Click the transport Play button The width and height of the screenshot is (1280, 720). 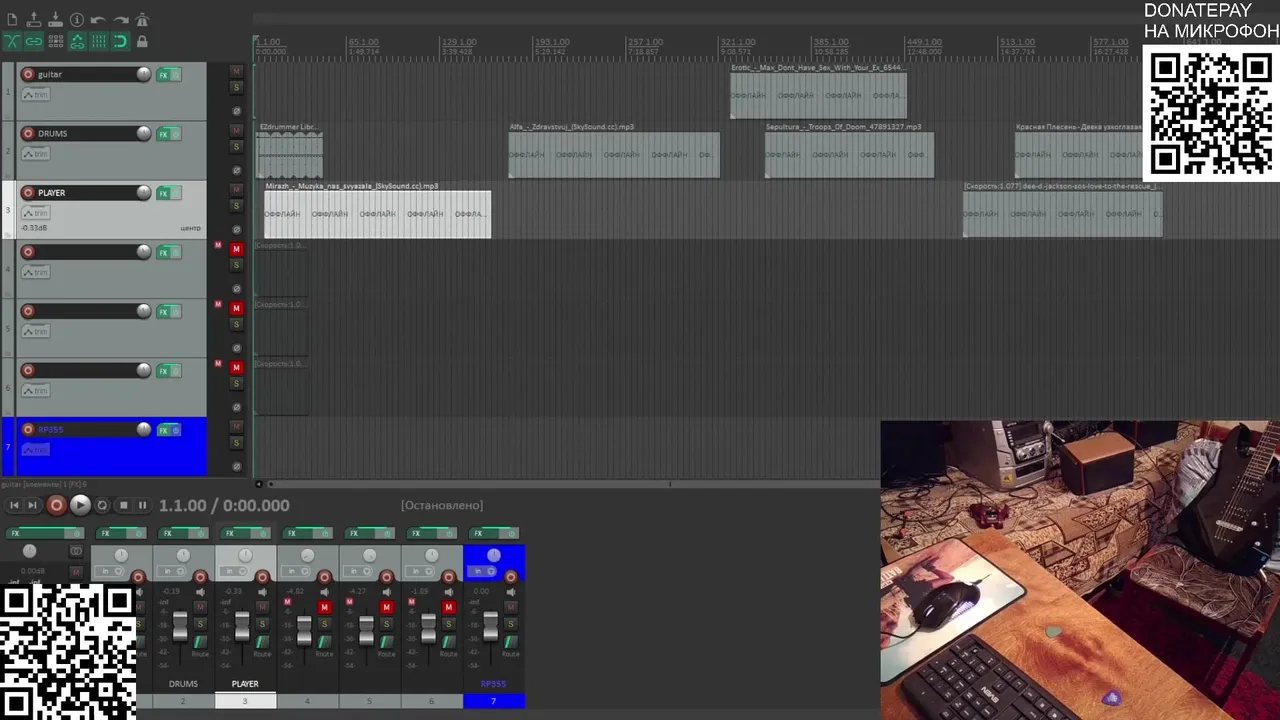(80, 505)
